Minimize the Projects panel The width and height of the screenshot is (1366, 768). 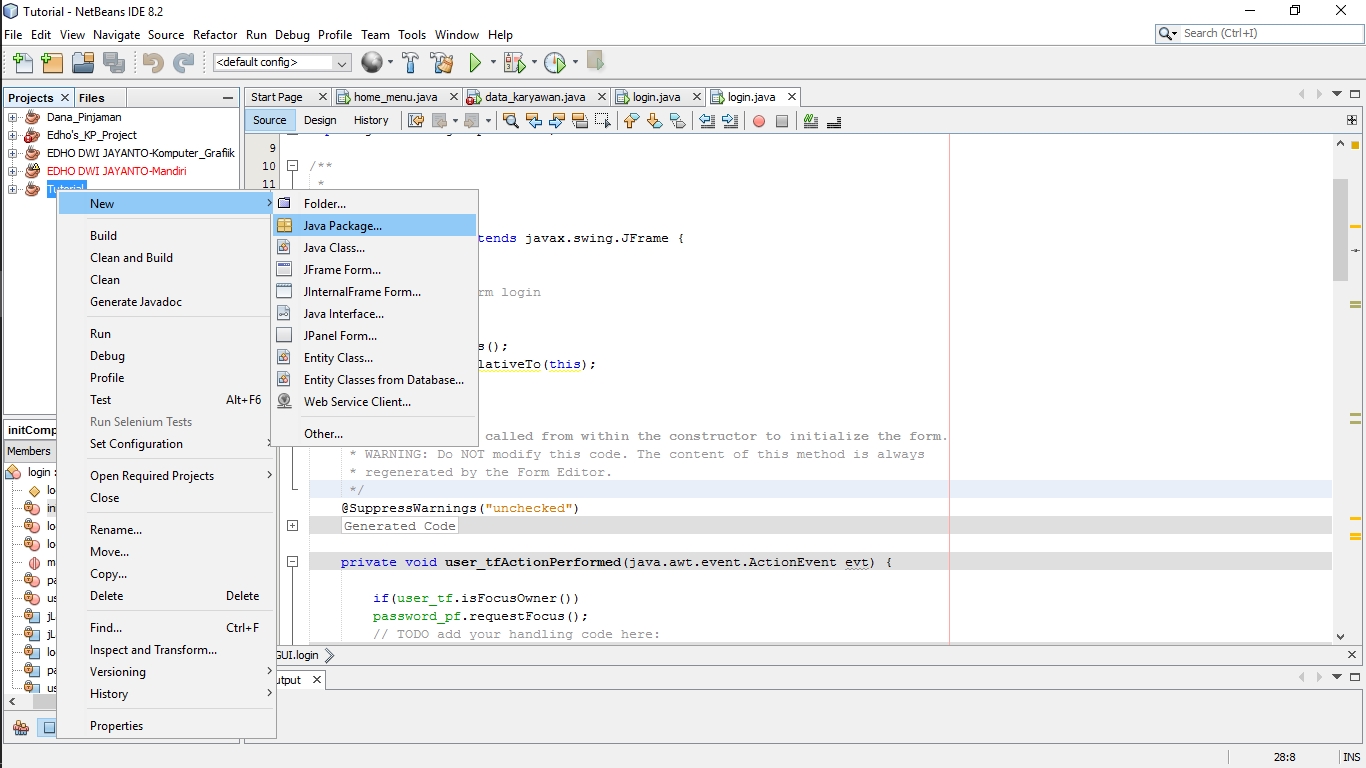point(228,97)
